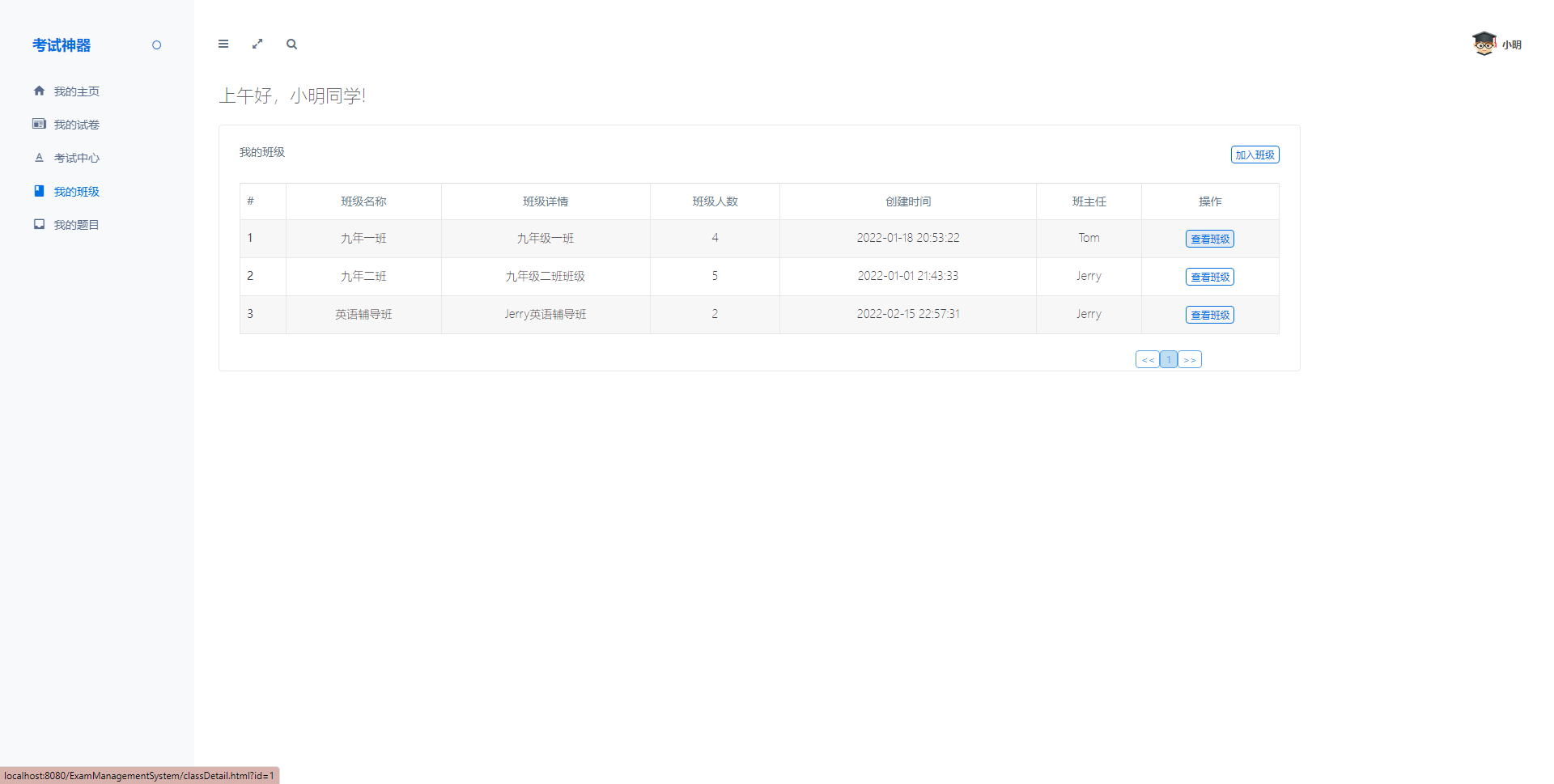Click the book icon beside 我的班级
1554x784 pixels.
pos(39,191)
